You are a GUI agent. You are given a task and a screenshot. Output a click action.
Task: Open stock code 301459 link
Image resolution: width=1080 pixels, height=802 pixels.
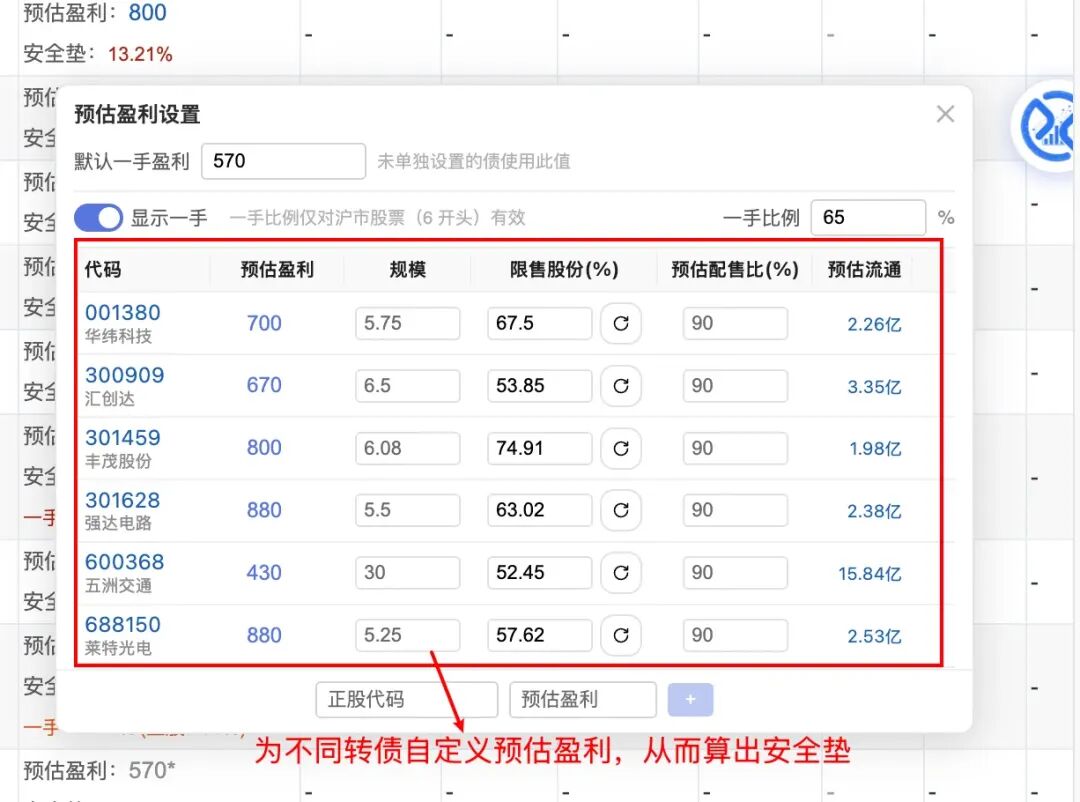[123, 438]
